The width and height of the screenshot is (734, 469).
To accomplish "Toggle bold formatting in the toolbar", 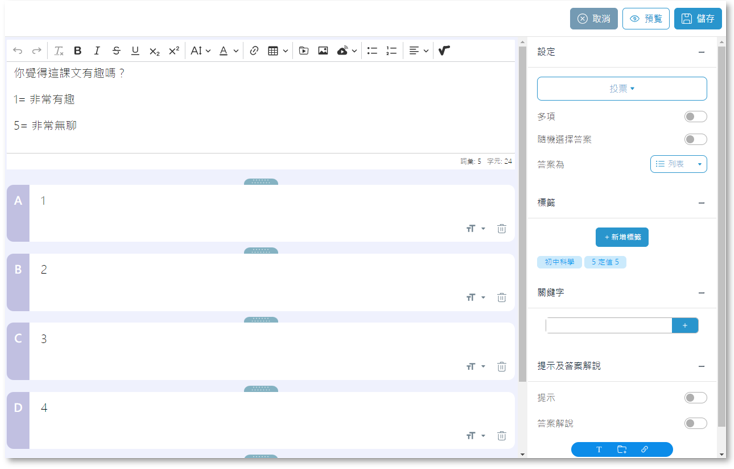I will pos(78,51).
